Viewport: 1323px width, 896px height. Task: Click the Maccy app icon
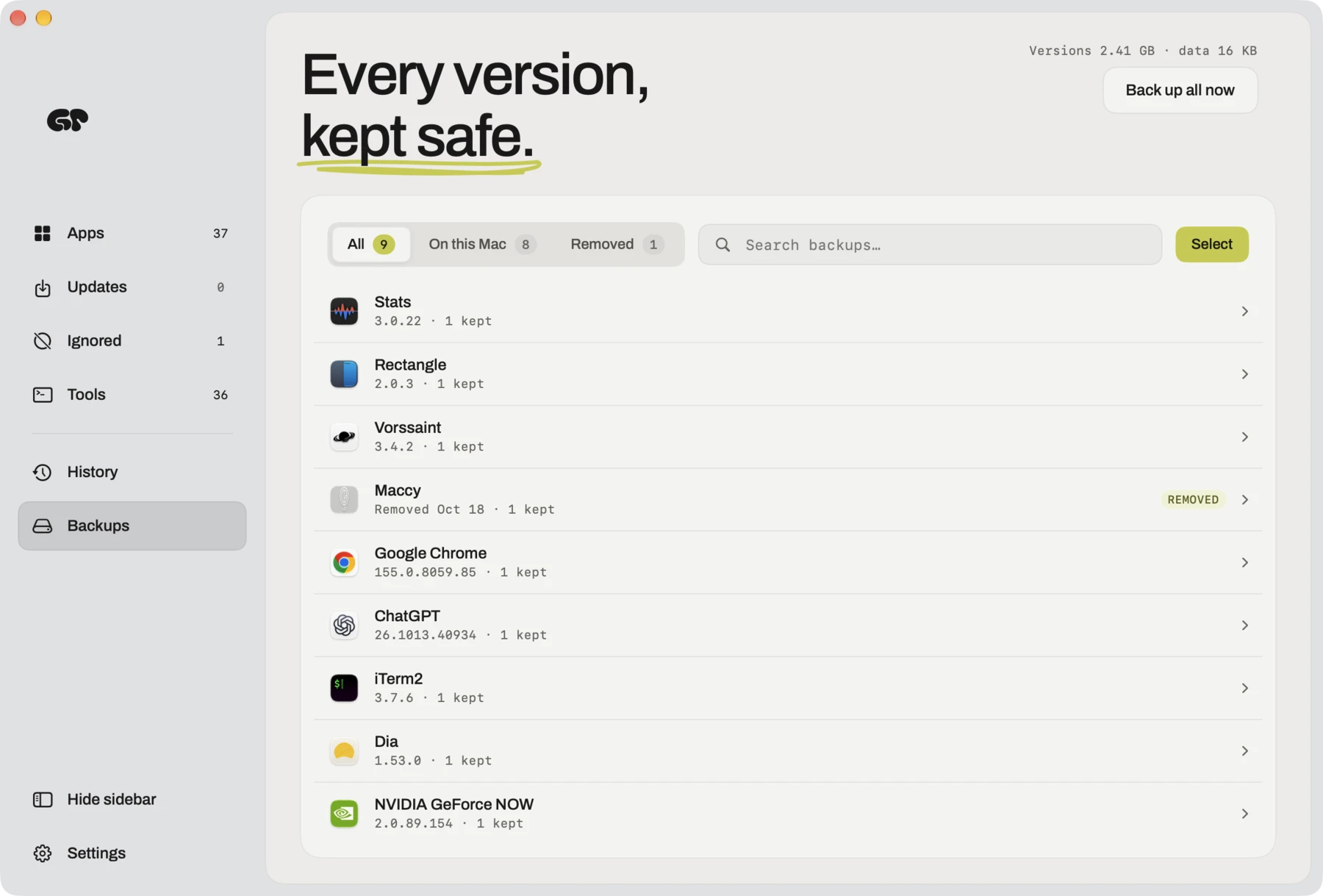pos(344,500)
